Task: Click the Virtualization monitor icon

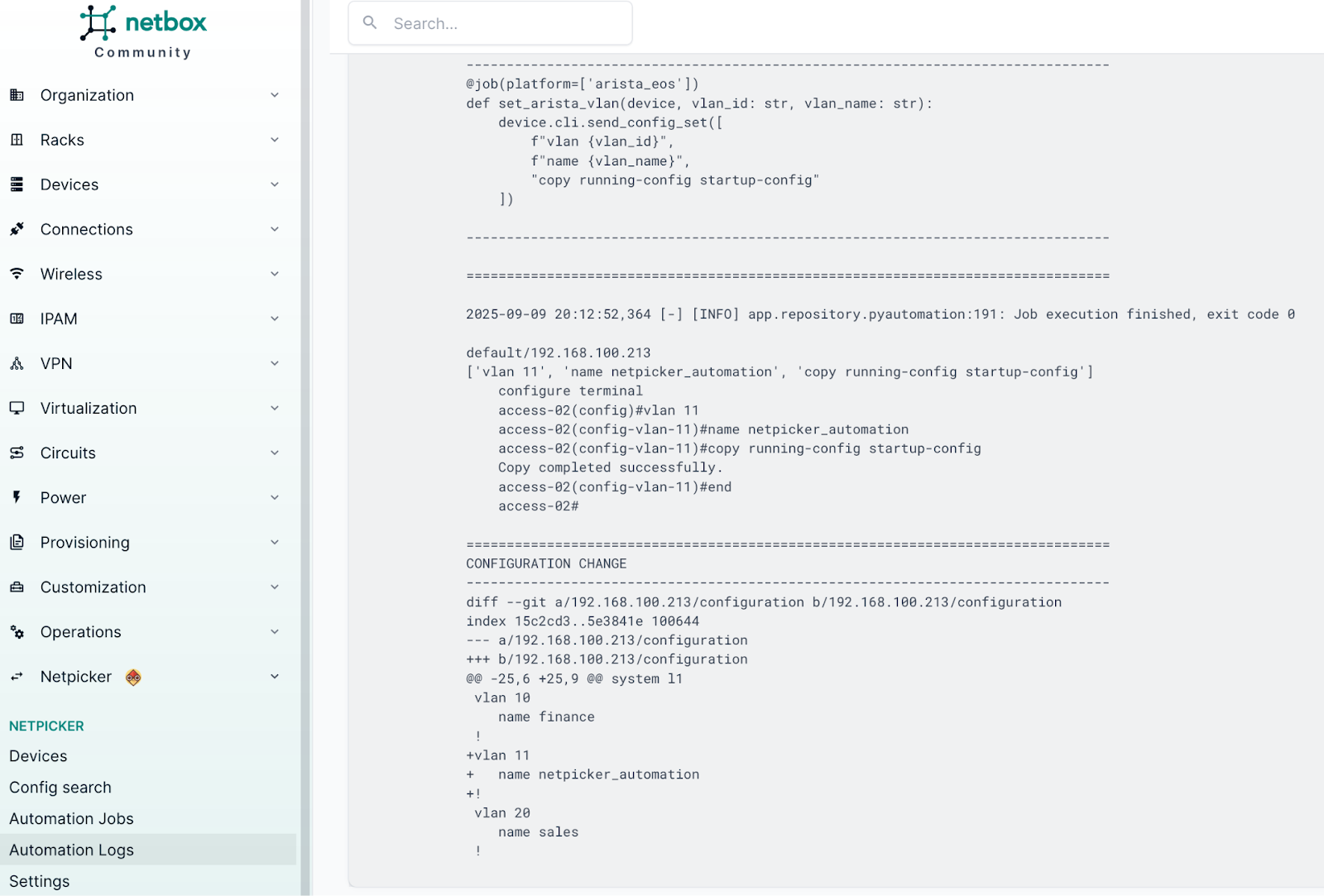Action: pyautogui.click(x=17, y=408)
